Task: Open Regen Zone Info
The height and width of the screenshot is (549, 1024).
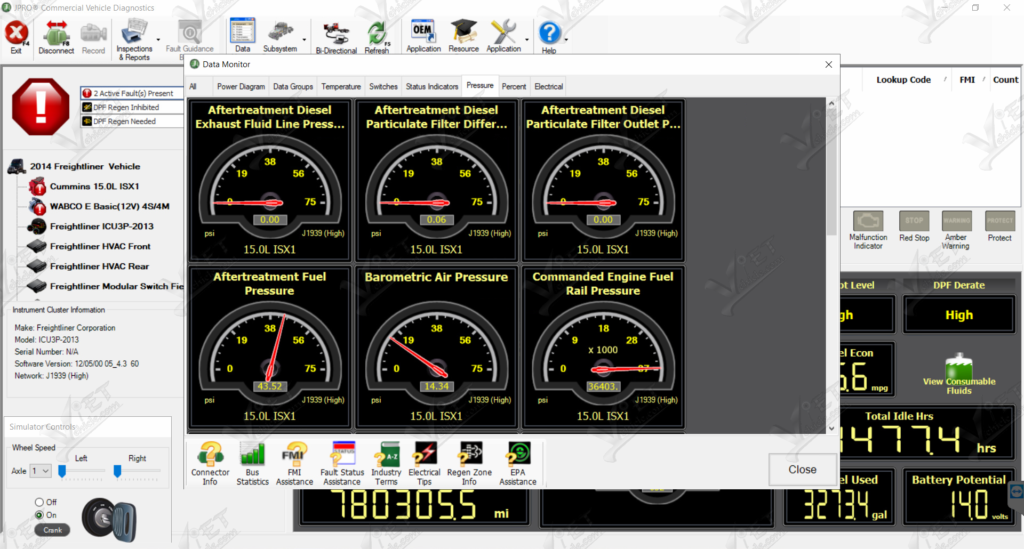Action: 471,463
